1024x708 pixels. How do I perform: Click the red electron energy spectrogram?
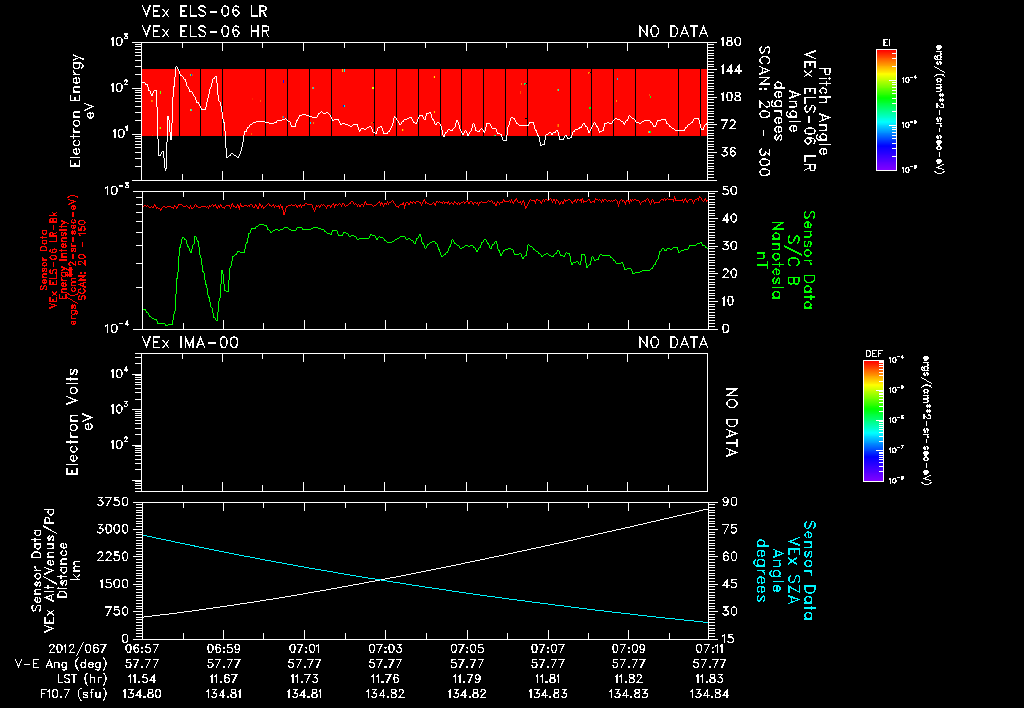coord(424,103)
